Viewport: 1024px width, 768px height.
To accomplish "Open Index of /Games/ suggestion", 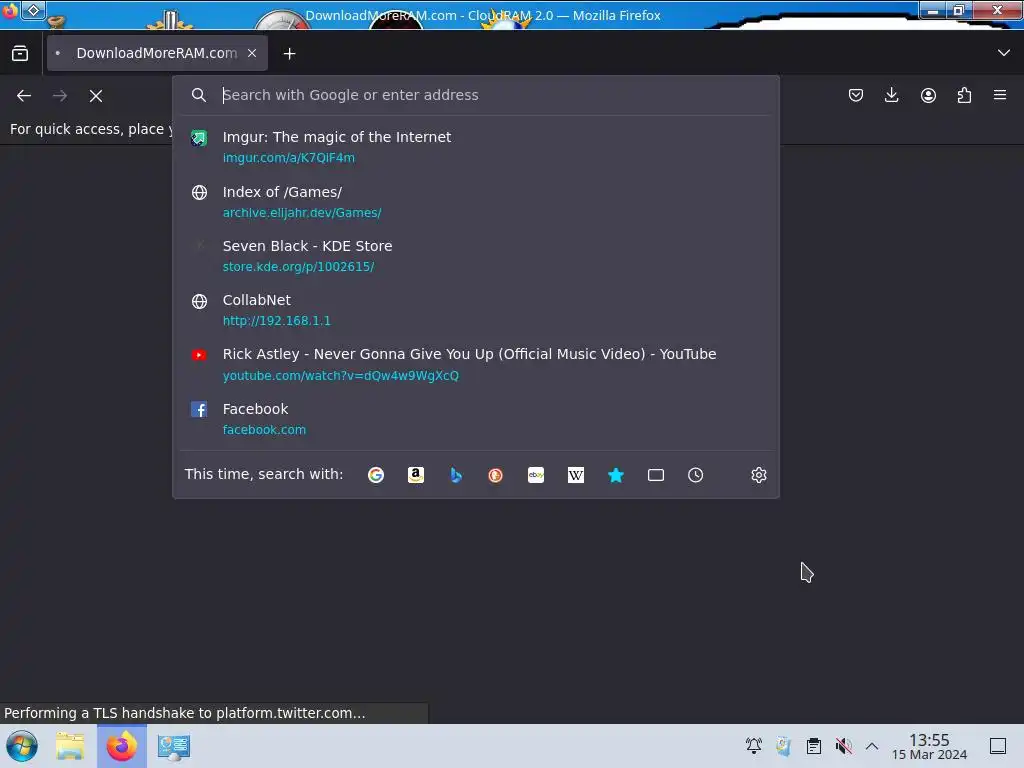I will click(476, 202).
